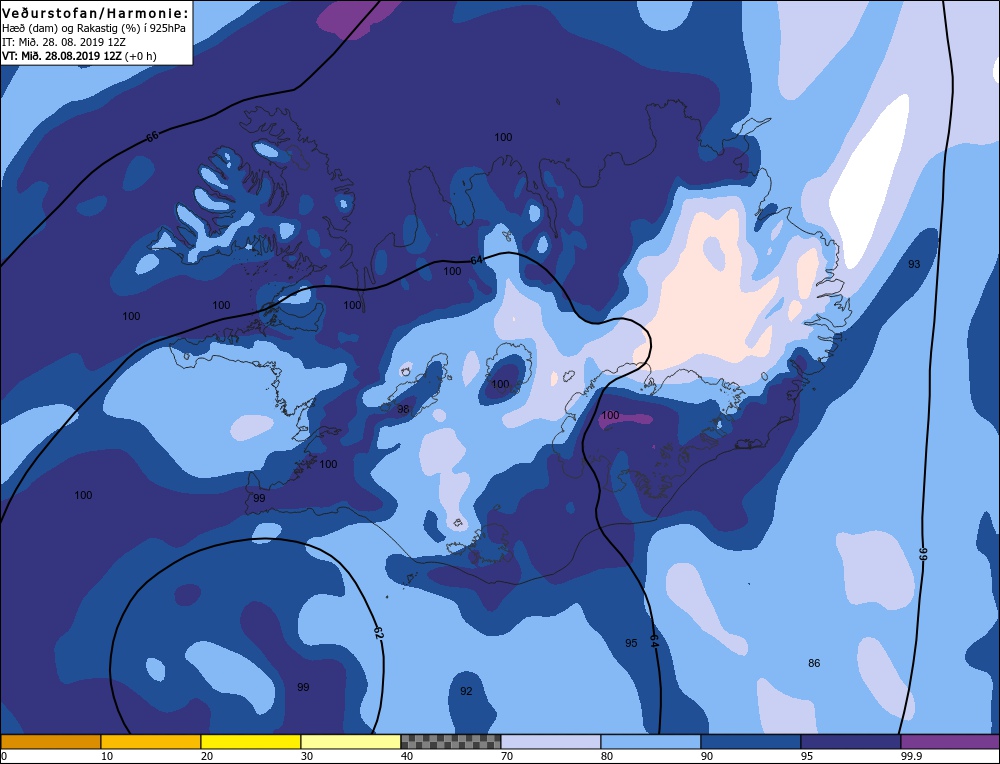This screenshot has width=1000, height=764.
Task: Click the '92' humidity value on the map
Action: point(466,691)
